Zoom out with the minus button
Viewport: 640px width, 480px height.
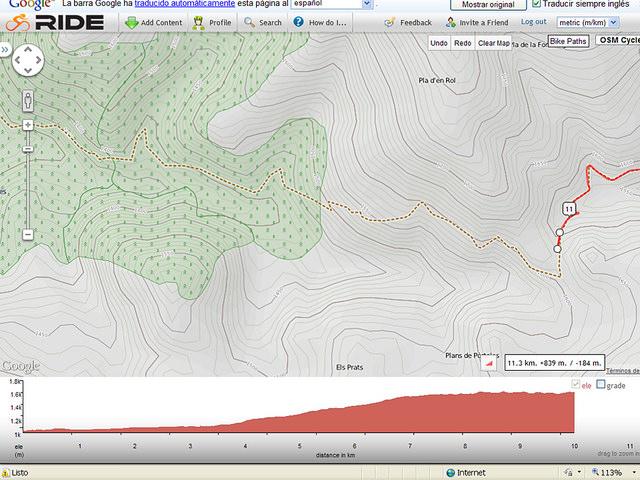click(x=28, y=235)
